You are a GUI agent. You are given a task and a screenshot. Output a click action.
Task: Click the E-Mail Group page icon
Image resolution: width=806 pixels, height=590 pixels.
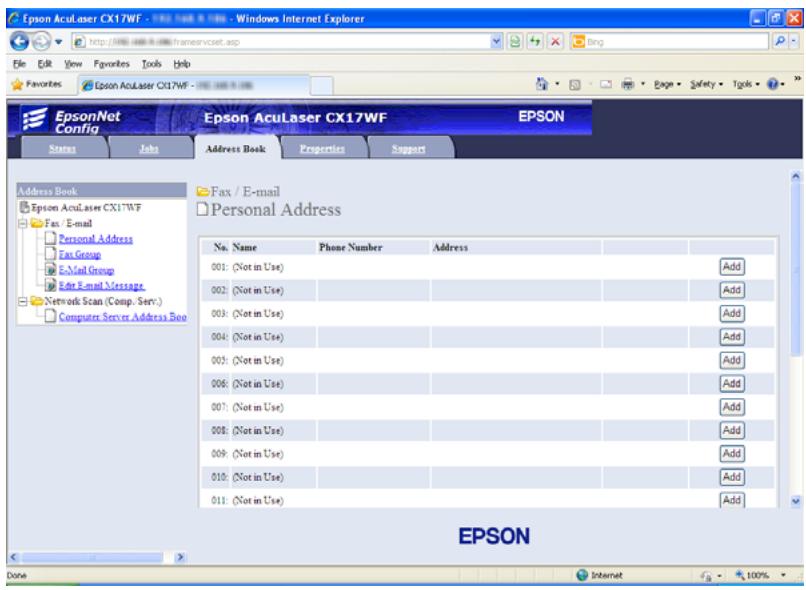50,270
